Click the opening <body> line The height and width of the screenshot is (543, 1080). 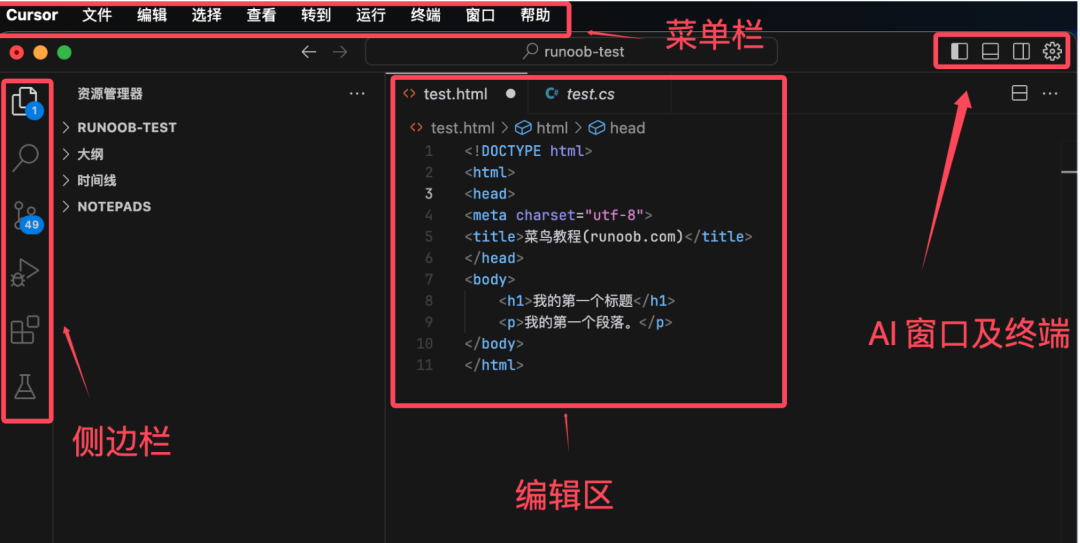click(x=490, y=279)
